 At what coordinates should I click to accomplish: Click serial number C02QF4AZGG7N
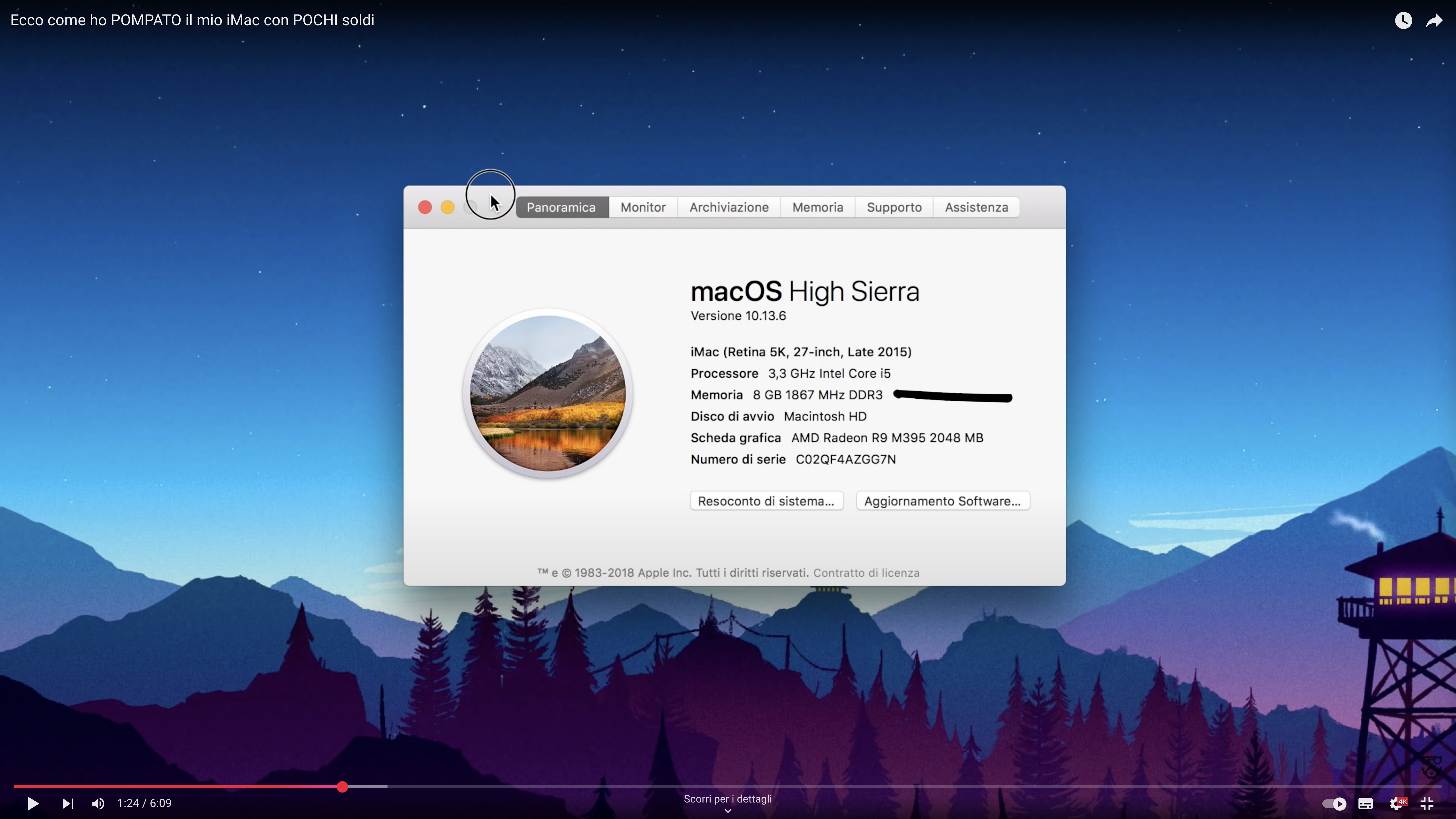tap(846, 459)
